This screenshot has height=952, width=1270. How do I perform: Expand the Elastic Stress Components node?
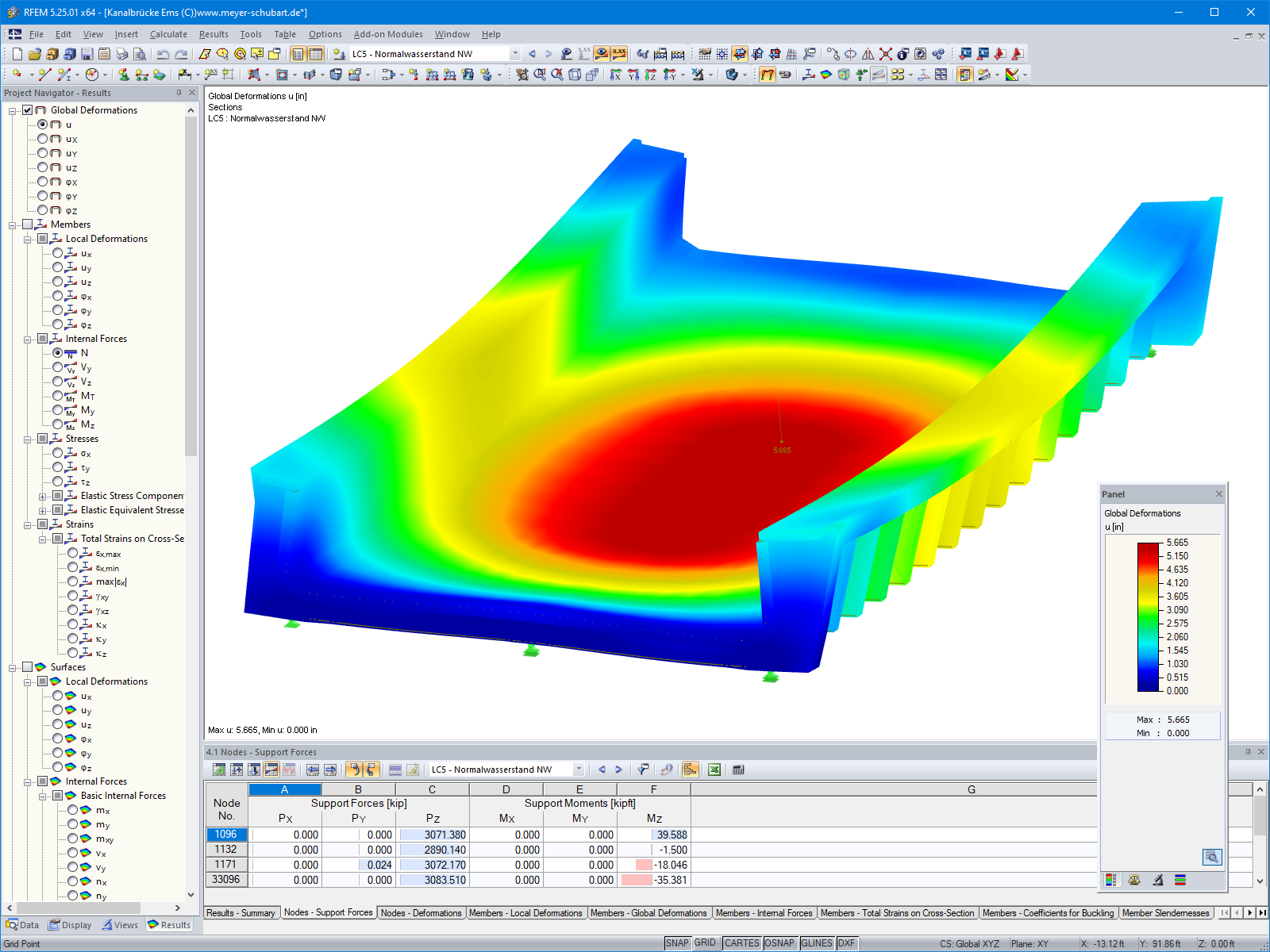pyautogui.click(x=44, y=496)
